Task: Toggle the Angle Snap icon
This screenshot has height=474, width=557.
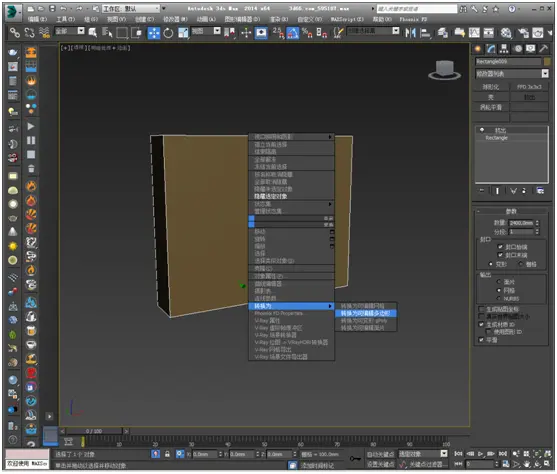Action: coord(292,33)
